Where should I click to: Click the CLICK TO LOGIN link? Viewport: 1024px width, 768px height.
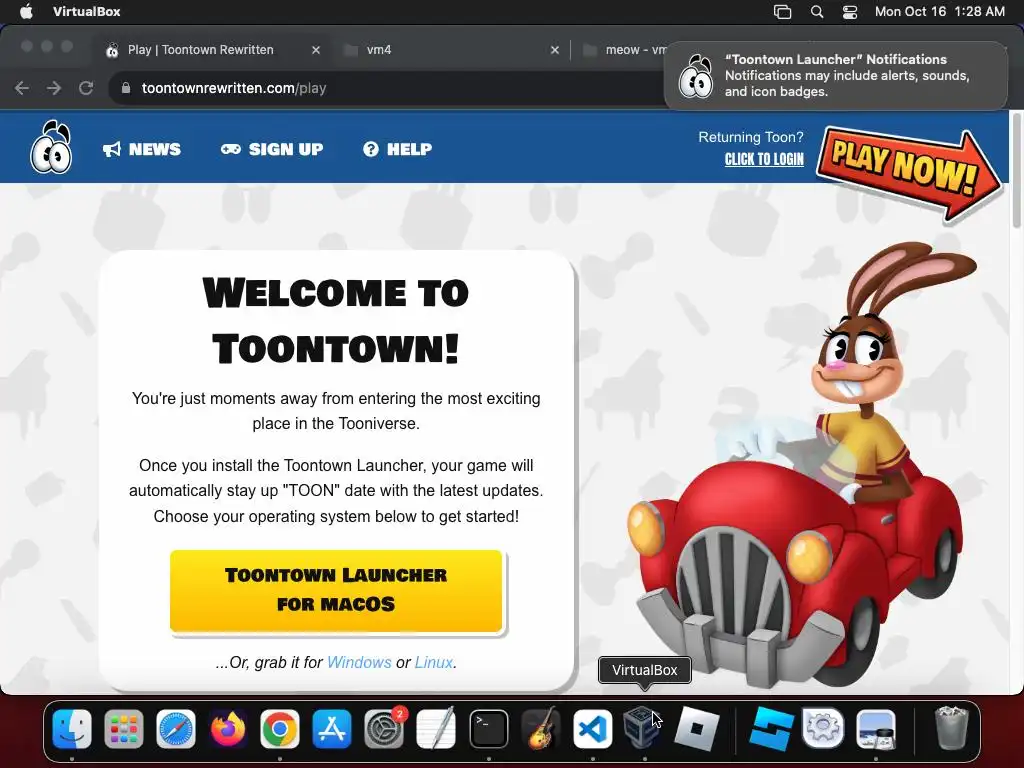[x=764, y=159]
